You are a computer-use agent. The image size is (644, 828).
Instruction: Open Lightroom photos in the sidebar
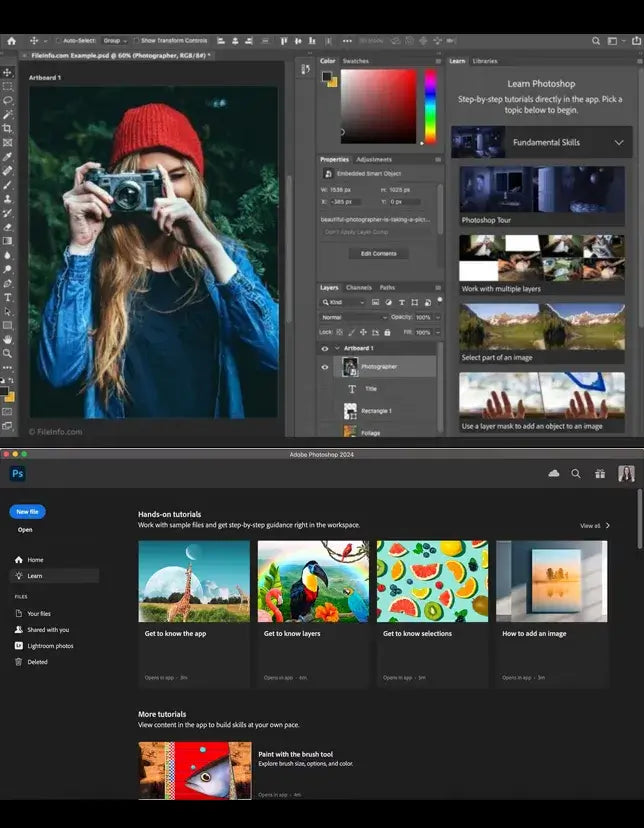click(44, 646)
